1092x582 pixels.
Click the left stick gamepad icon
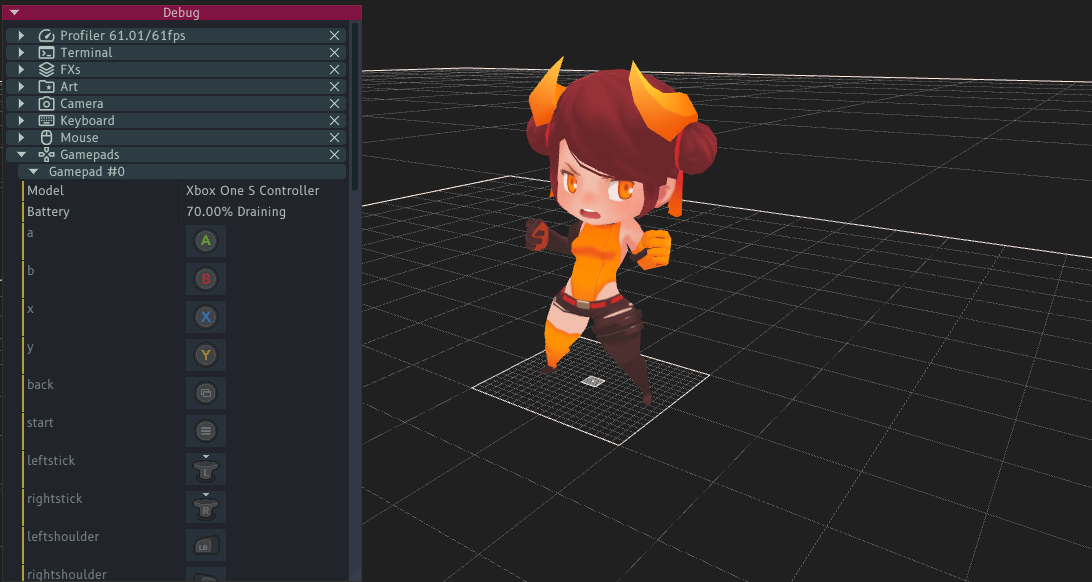tap(205, 469)
